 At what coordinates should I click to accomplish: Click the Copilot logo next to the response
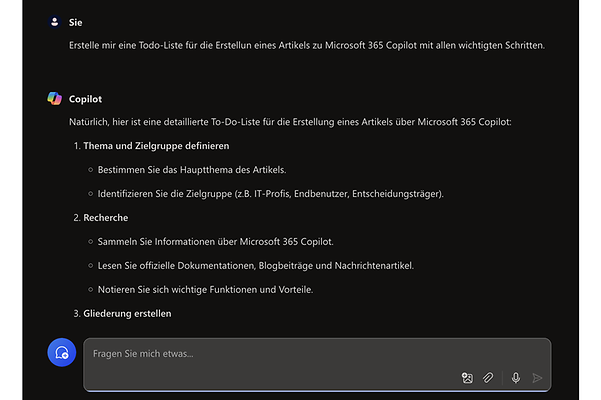tap(54, 99)
